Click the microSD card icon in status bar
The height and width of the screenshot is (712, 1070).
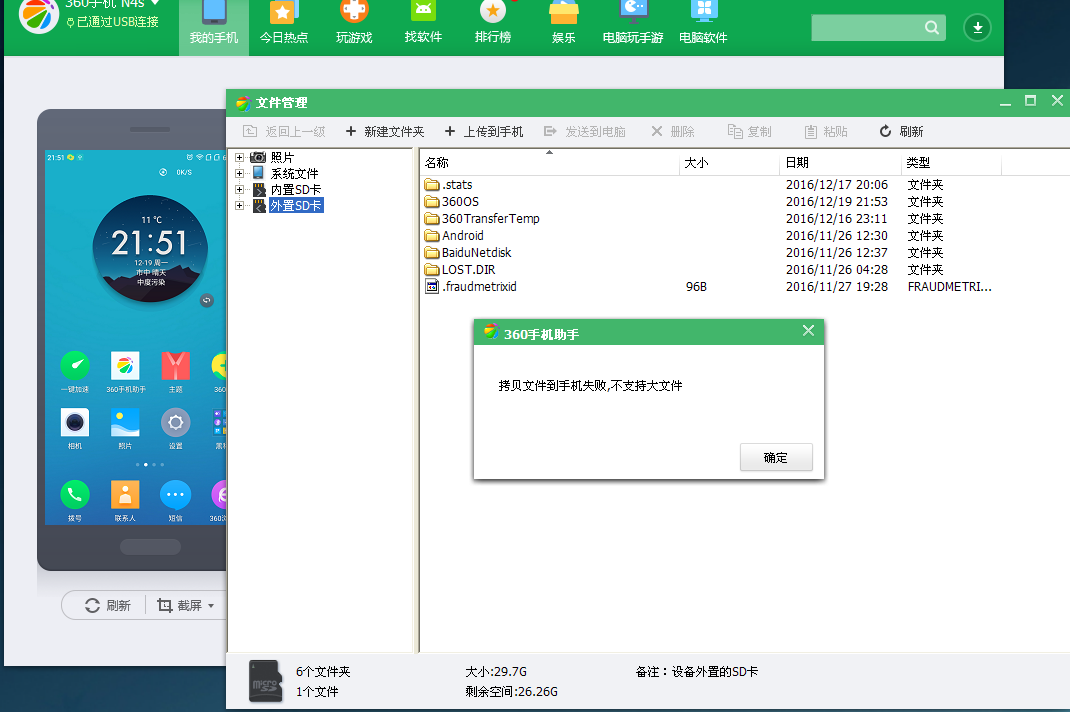pos(266,680)
